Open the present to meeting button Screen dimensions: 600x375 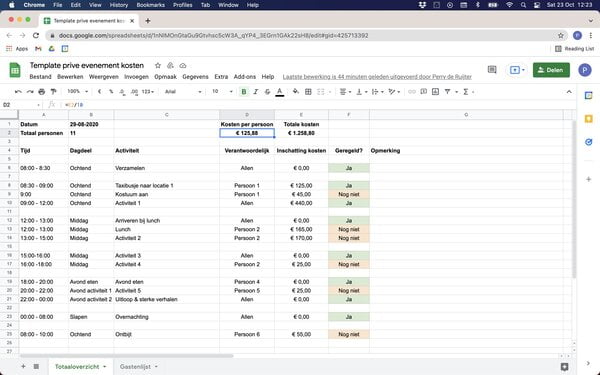pos(517,70)
